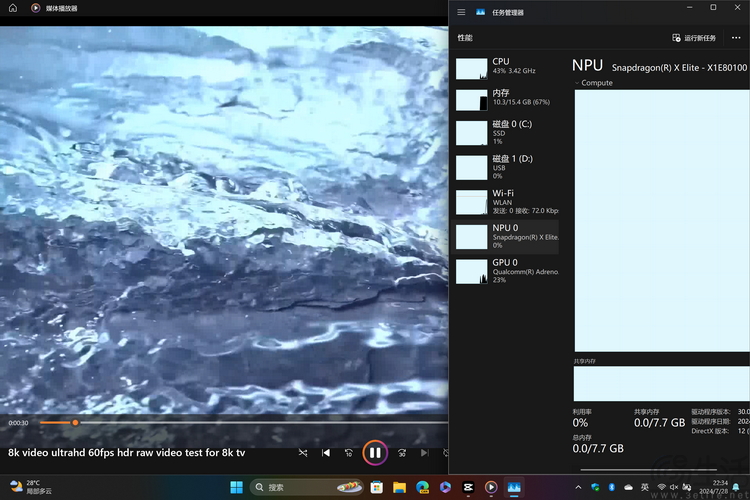Open clock showing 22:34
Image resolution: width=750 pixels, height=500 pixels.
[714, 487]
